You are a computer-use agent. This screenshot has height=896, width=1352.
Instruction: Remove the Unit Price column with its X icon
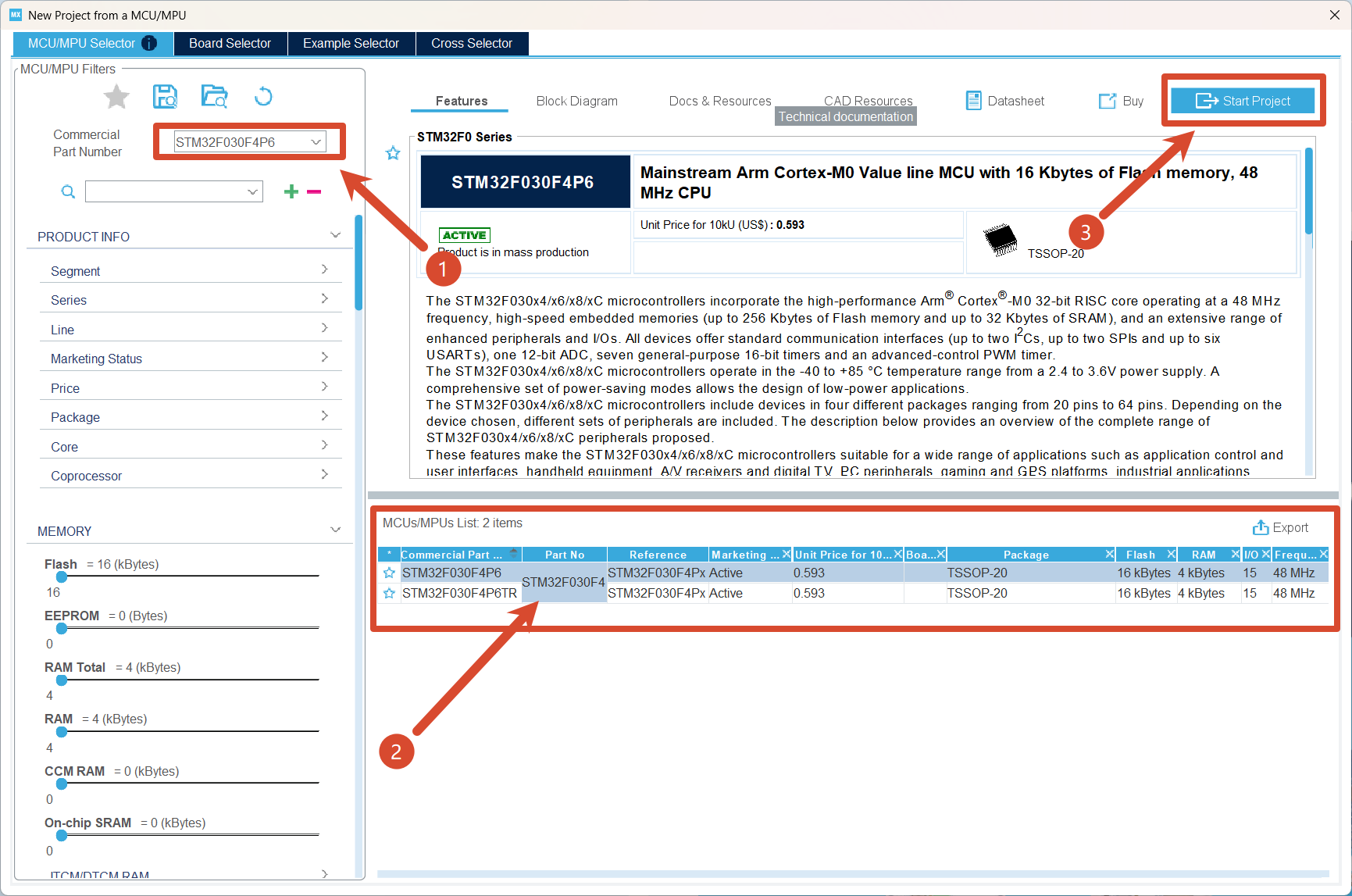click(x=898, y=554)
